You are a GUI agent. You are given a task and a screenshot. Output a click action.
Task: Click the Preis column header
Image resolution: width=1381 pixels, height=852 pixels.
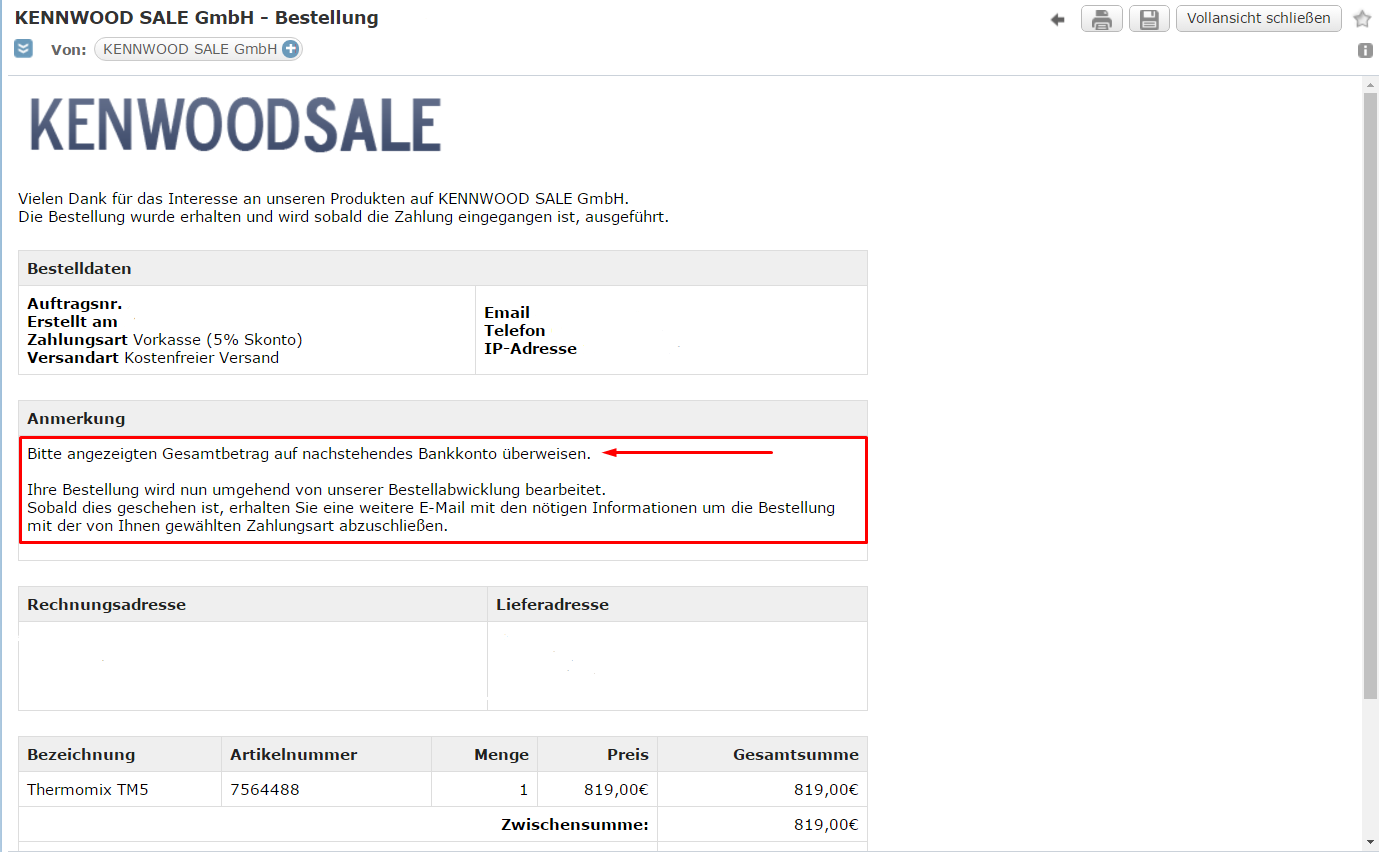click(x=598, y=754)
